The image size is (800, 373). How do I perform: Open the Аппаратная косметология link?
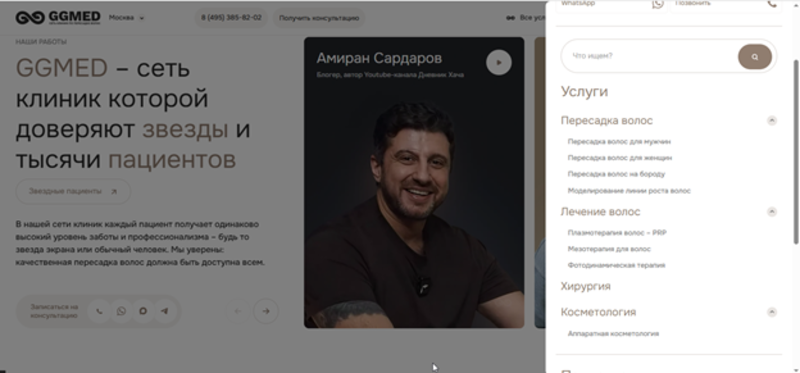(613, 334)
